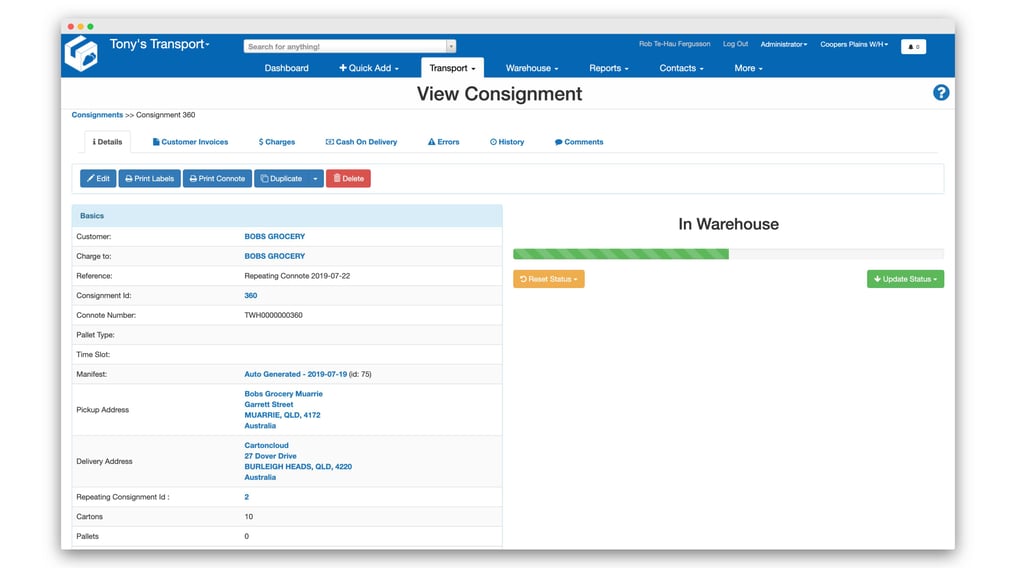Viewport: 1016px width, 568px height.
Task: Click the Log Out link
Action: [x=735, y=44]
